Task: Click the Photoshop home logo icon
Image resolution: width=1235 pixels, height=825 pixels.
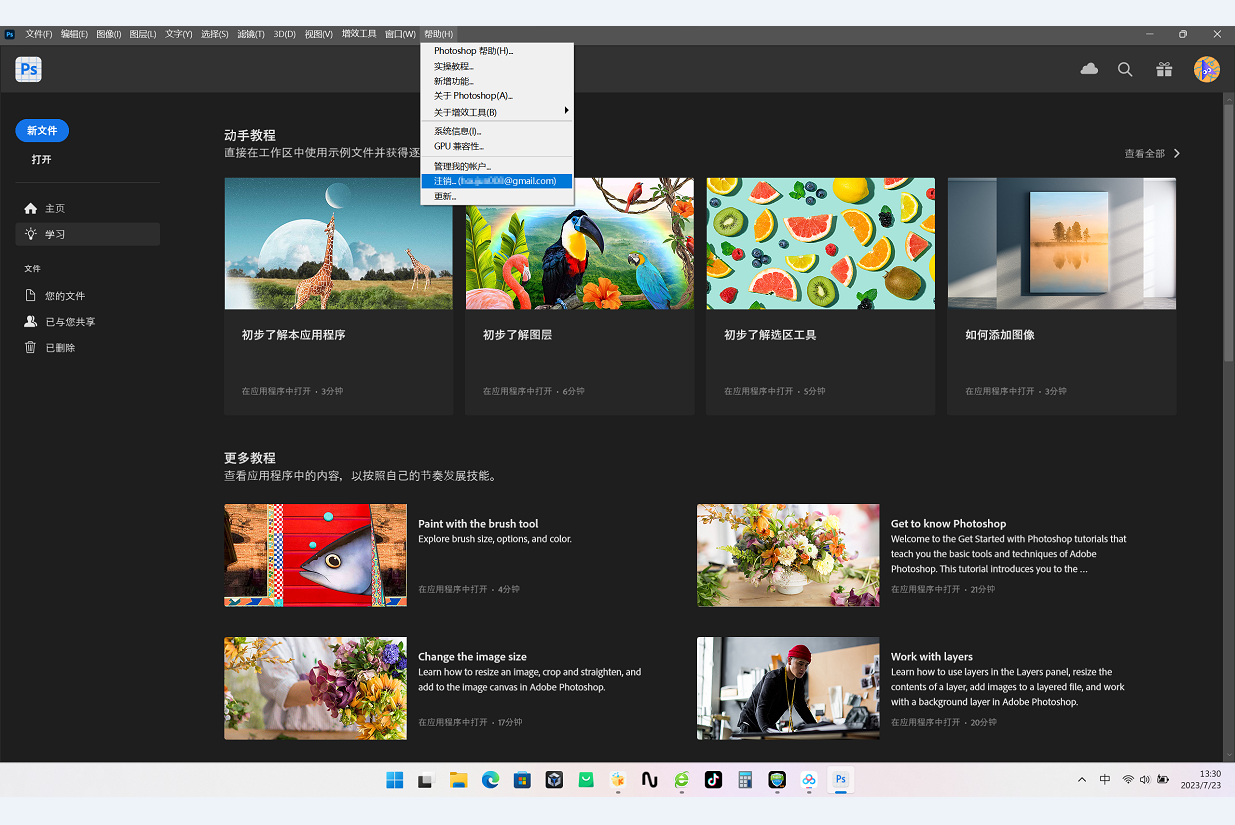Action: pyautogui.click(x=28, y=69)
